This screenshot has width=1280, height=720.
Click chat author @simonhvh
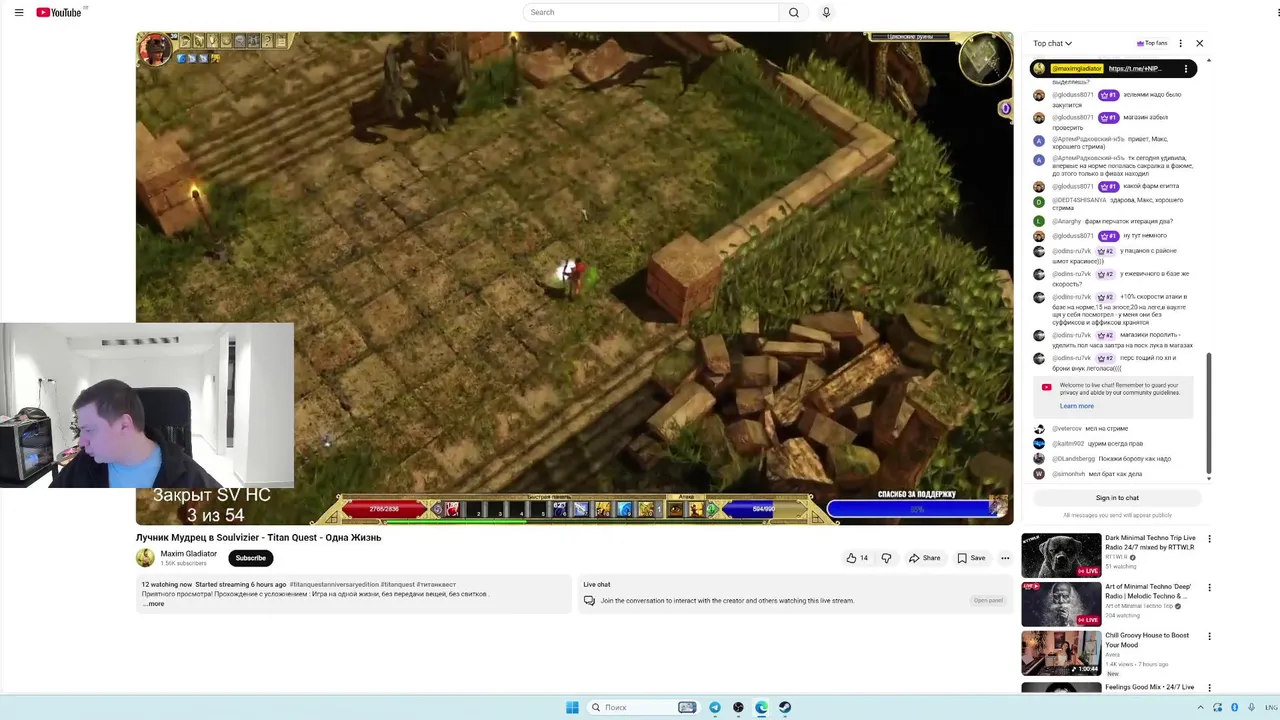point(1068,474)
